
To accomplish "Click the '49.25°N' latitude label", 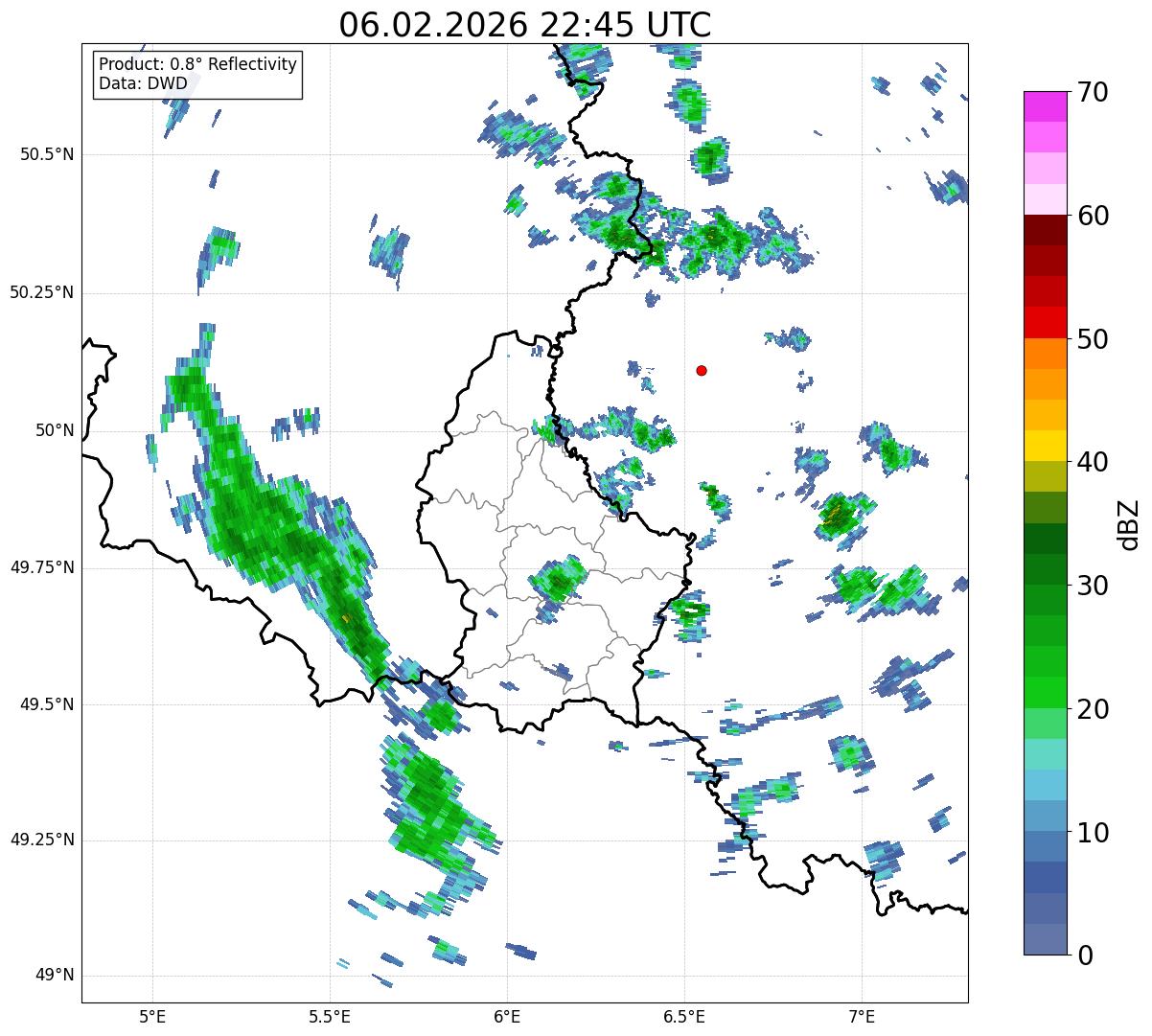I will click(42, 840).
